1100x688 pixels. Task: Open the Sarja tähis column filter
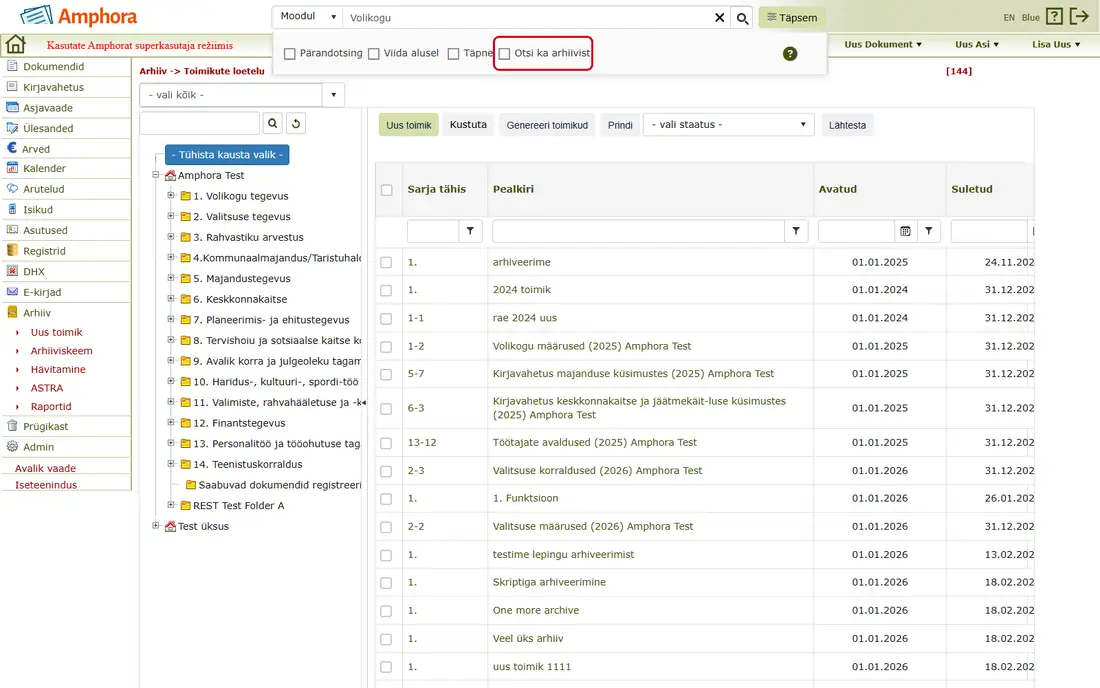(x=470, y=231)
